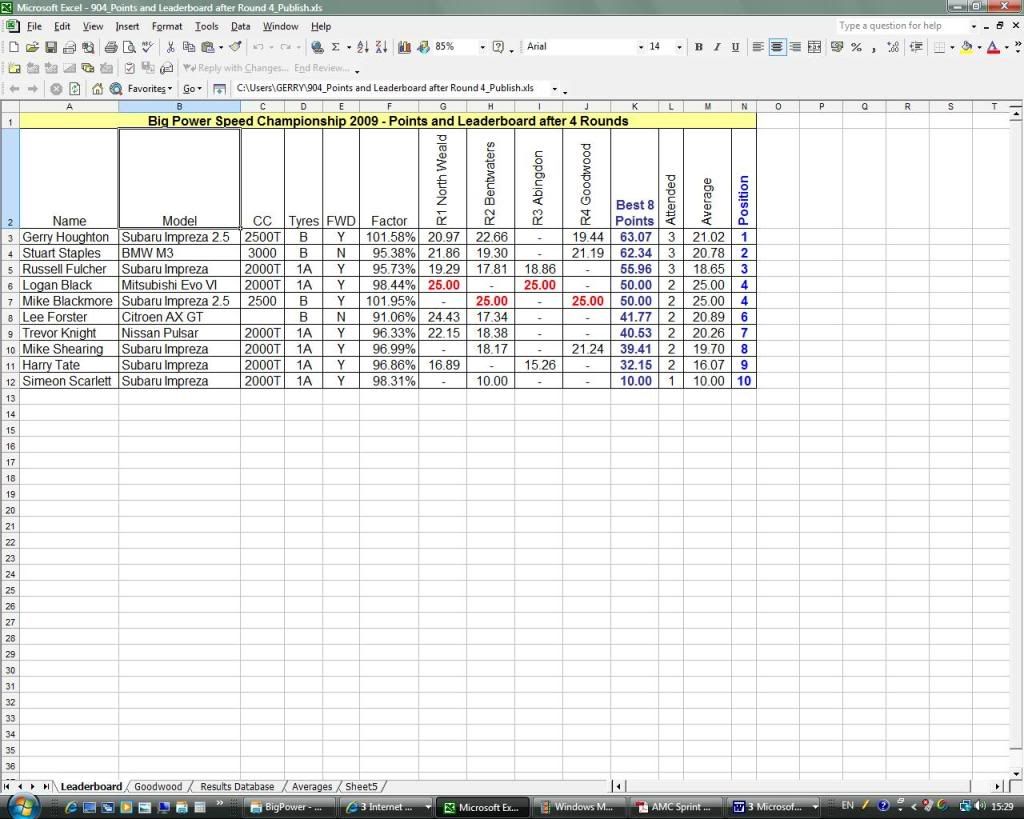
Task: Select column B header
Action: 179,106
